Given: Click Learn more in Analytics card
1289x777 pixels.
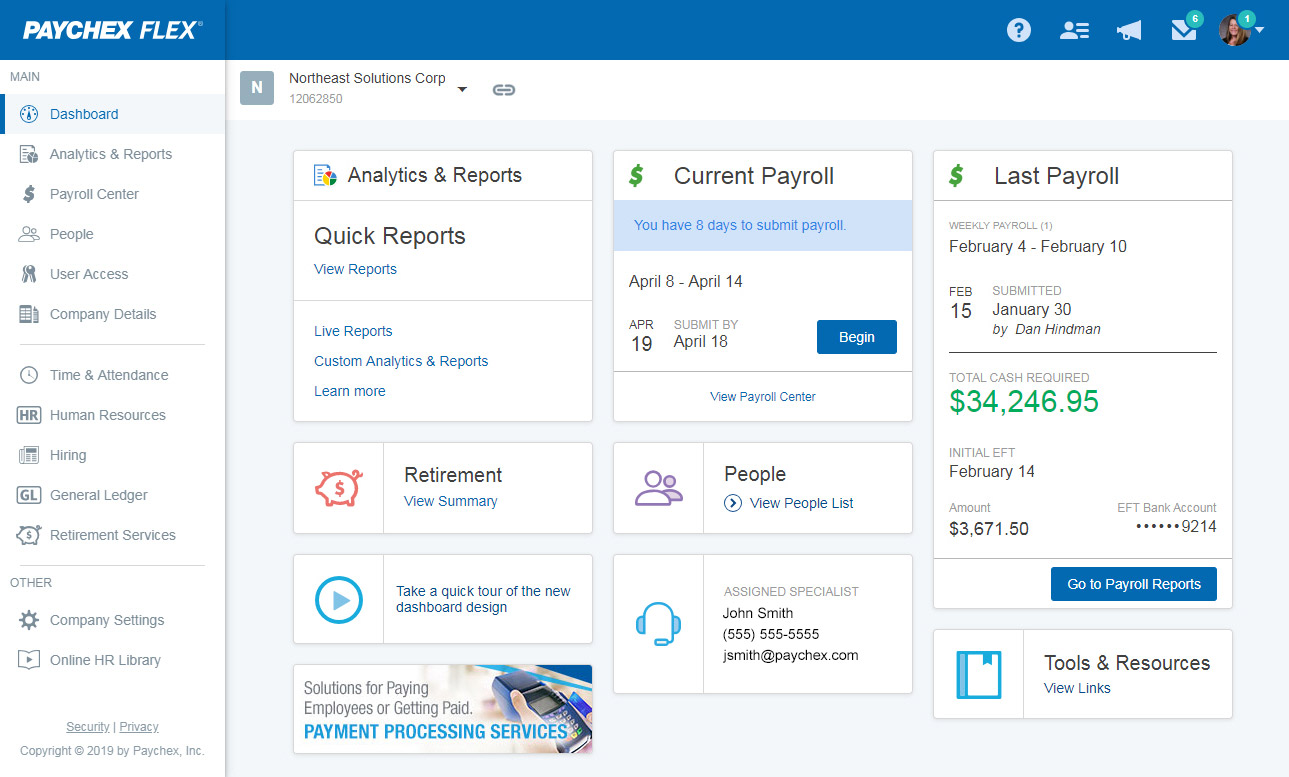Looking at the screenshot, I should 350,391.
